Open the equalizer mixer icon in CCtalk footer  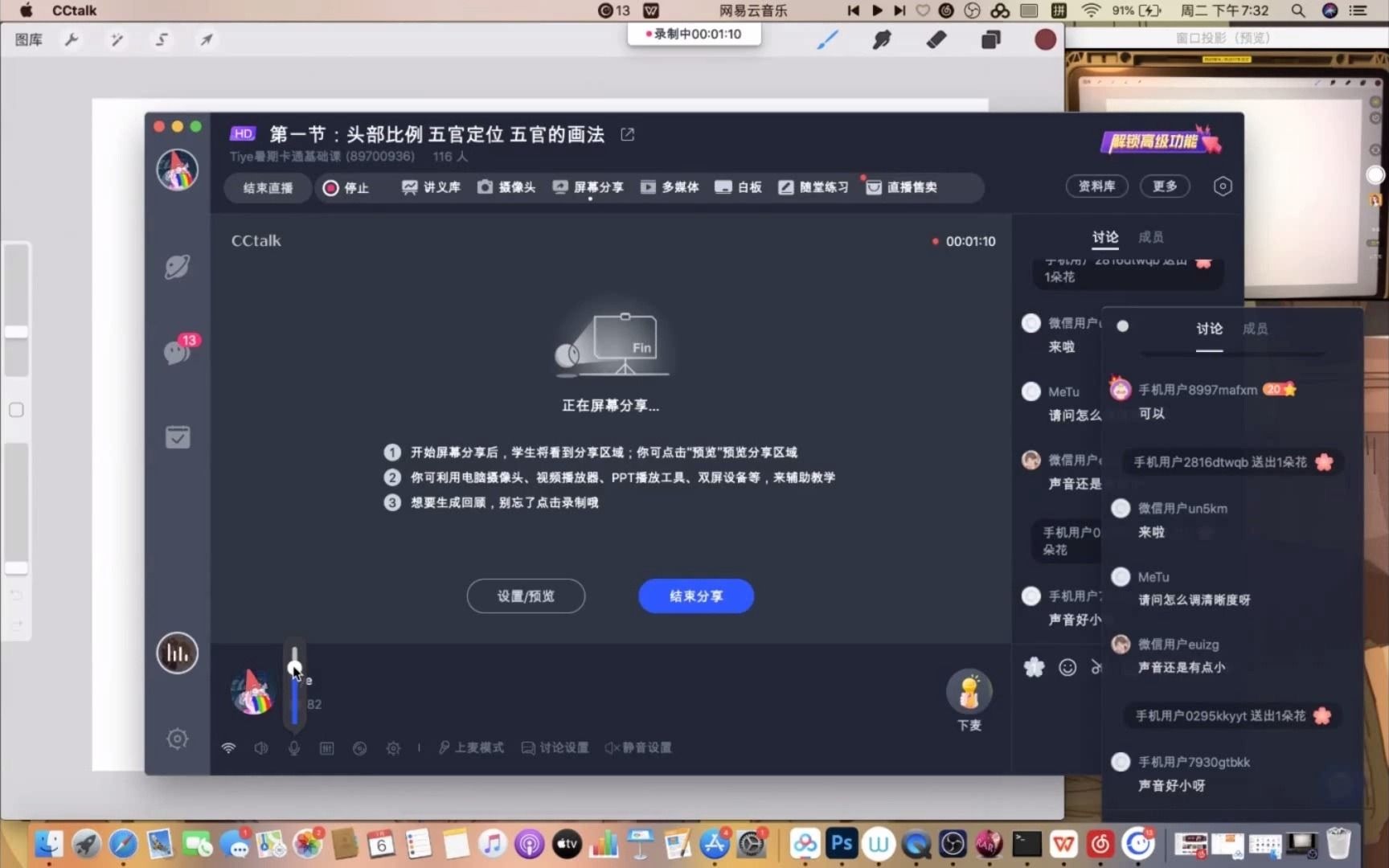[326, 747]
